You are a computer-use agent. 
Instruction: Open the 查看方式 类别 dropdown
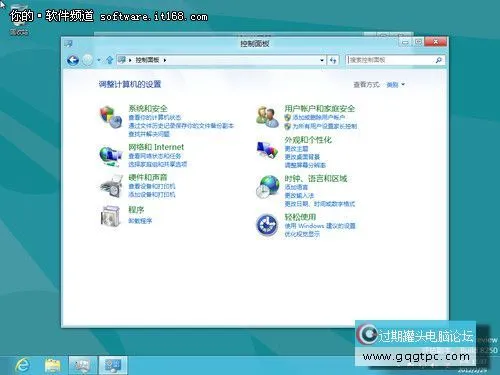click(395, 85)
